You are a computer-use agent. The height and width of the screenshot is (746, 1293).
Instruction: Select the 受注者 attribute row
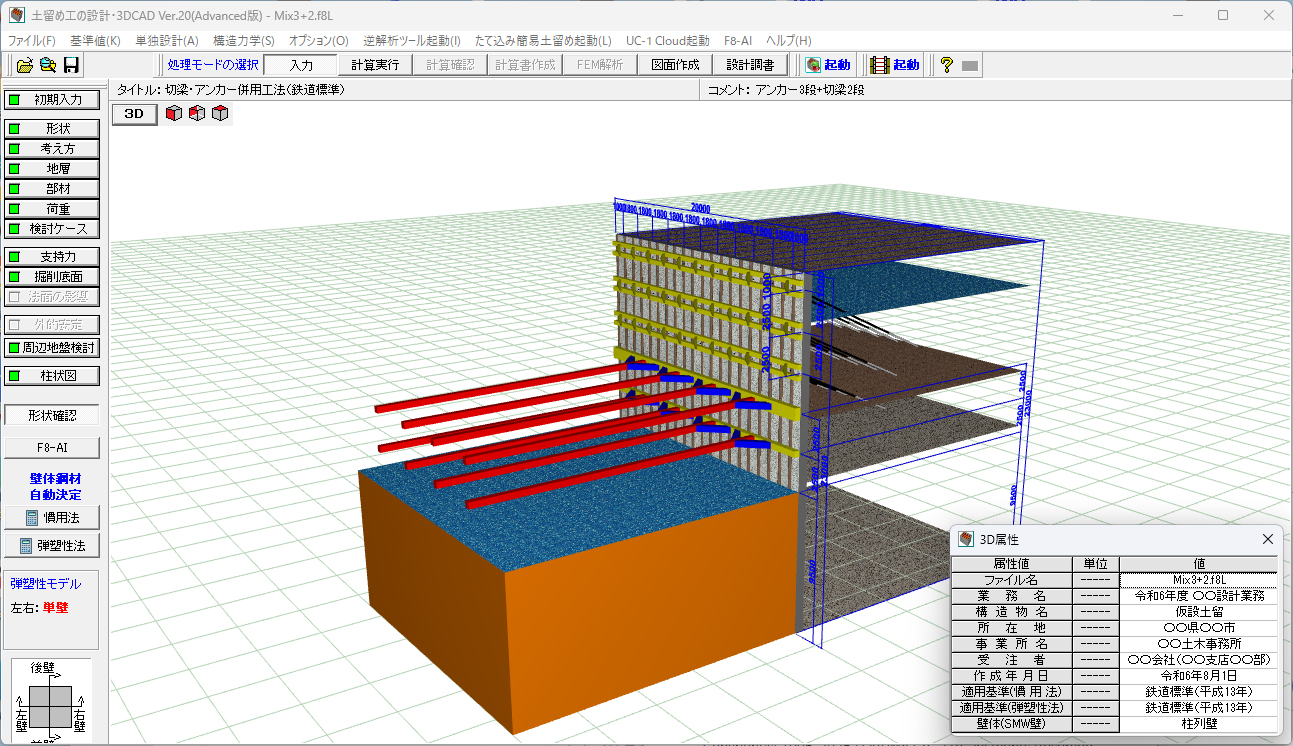pyautogui.click(x=1114, y=660)
